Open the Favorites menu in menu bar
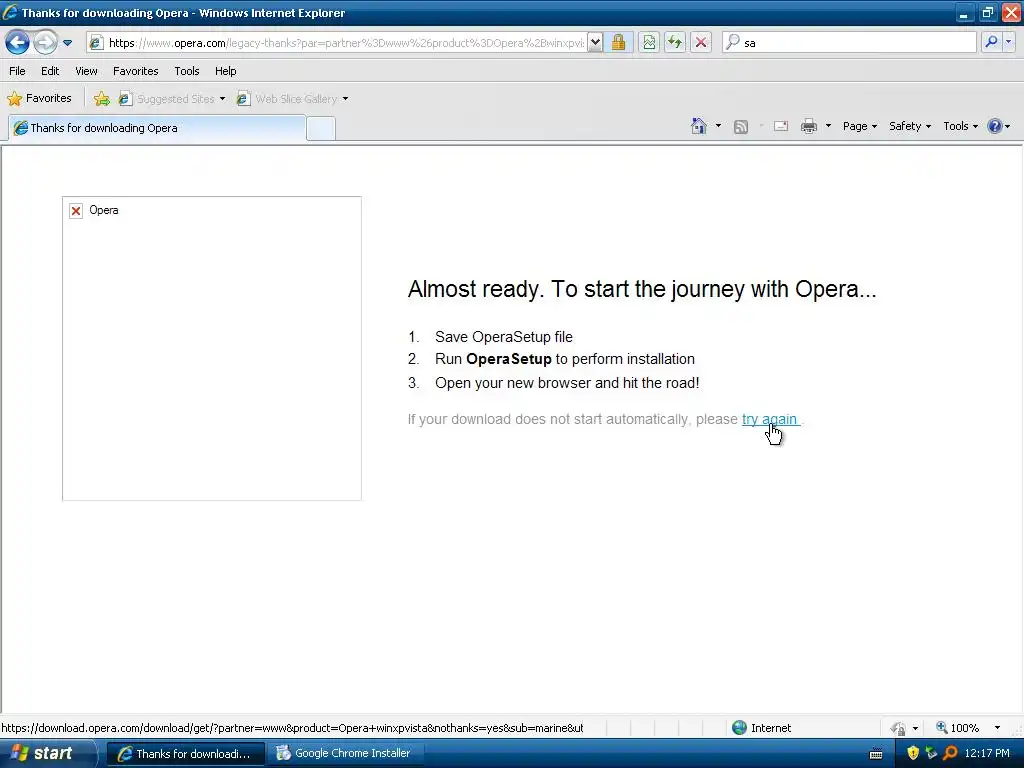1024x768 pixels. tap(135, 71)
